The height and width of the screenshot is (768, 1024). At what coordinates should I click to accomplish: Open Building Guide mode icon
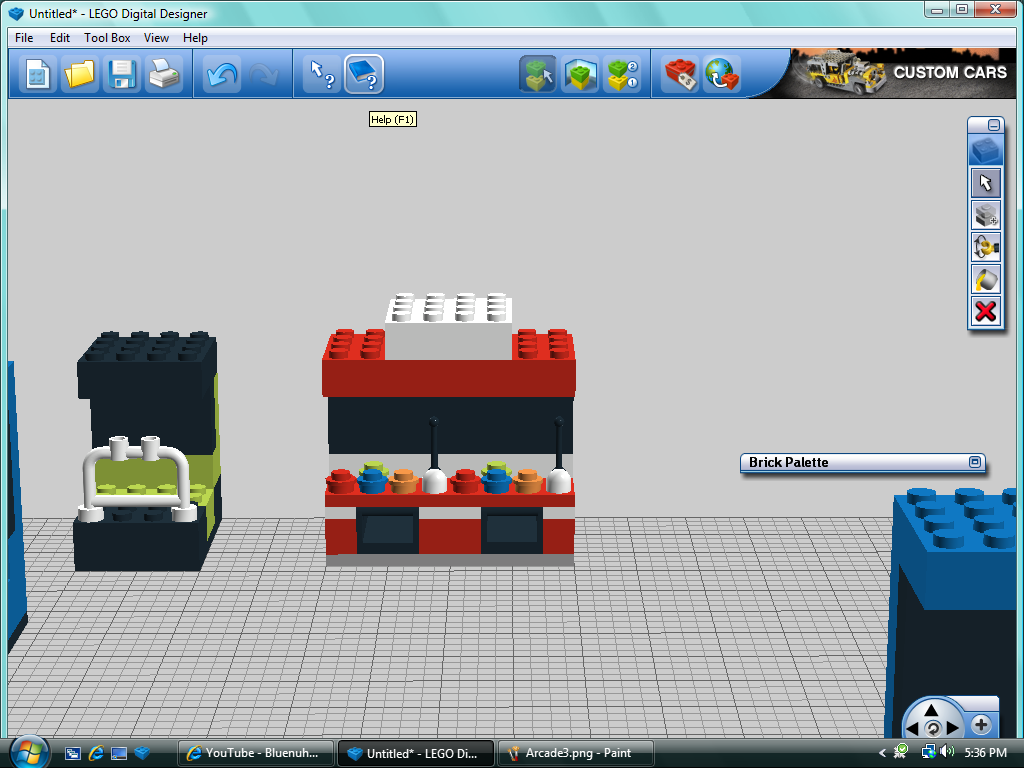pyautogui.click(x=622, y=74)
